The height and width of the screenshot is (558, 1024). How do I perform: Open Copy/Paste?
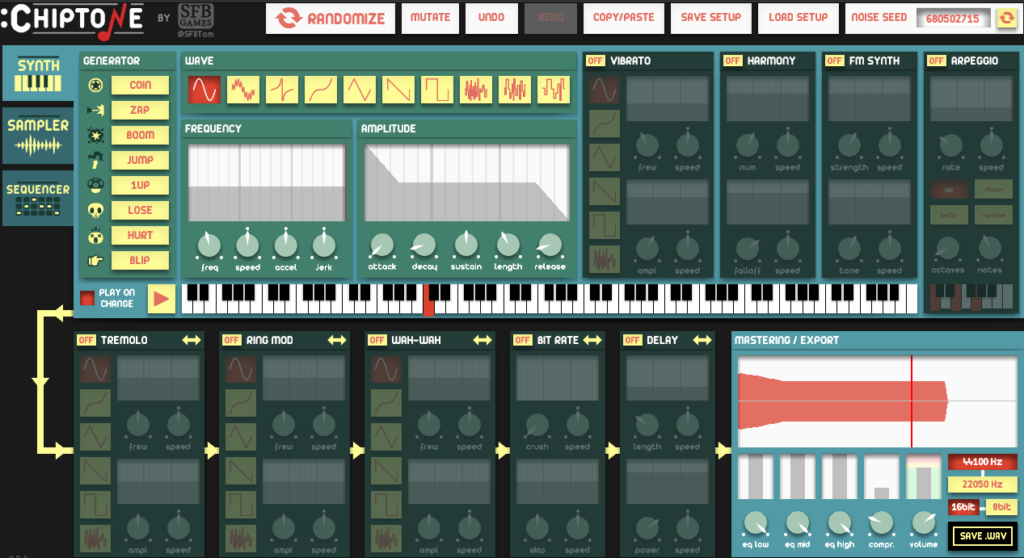click(624, 18)
